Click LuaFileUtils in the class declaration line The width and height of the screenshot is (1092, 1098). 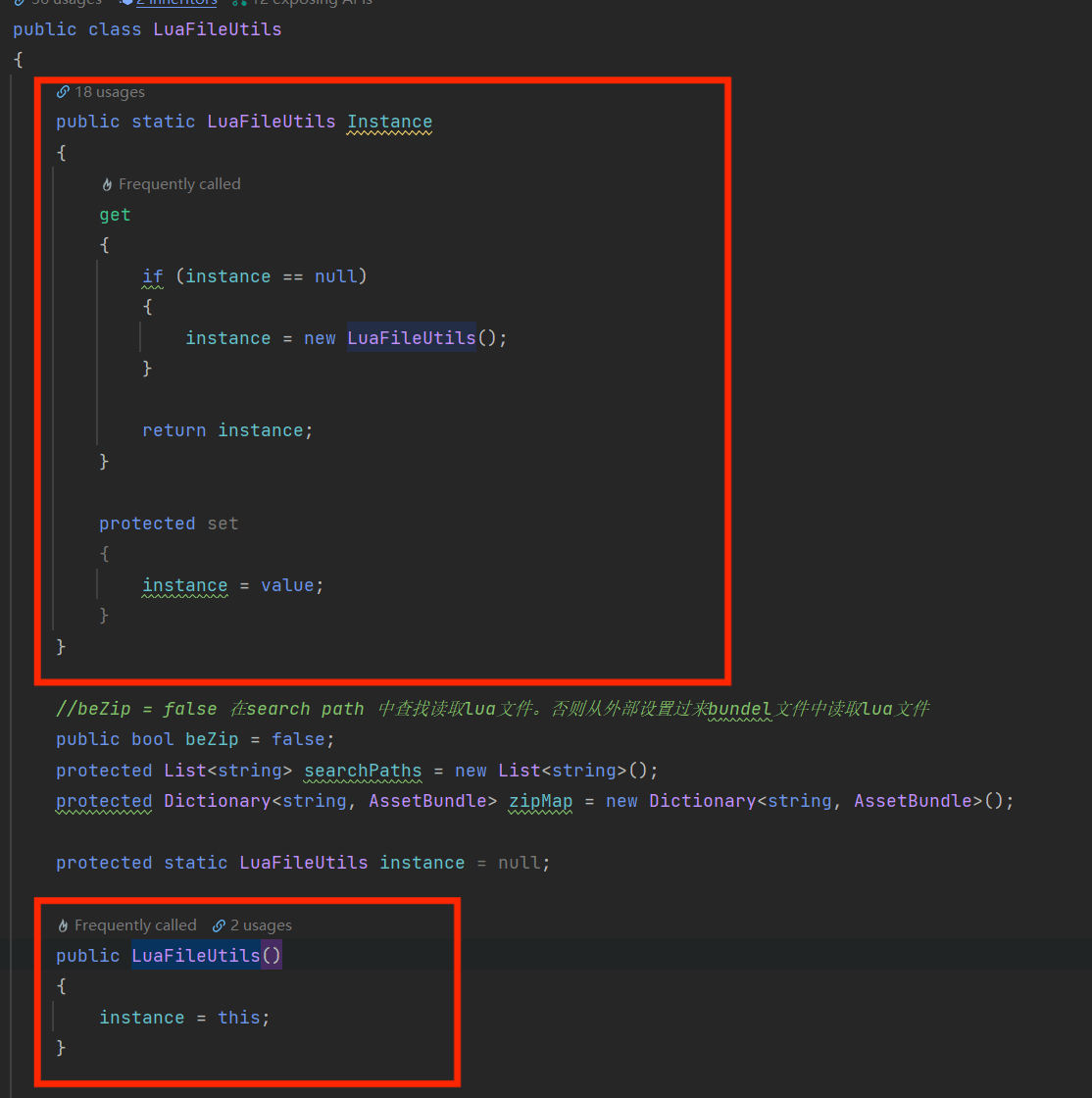tap(217, 29)
